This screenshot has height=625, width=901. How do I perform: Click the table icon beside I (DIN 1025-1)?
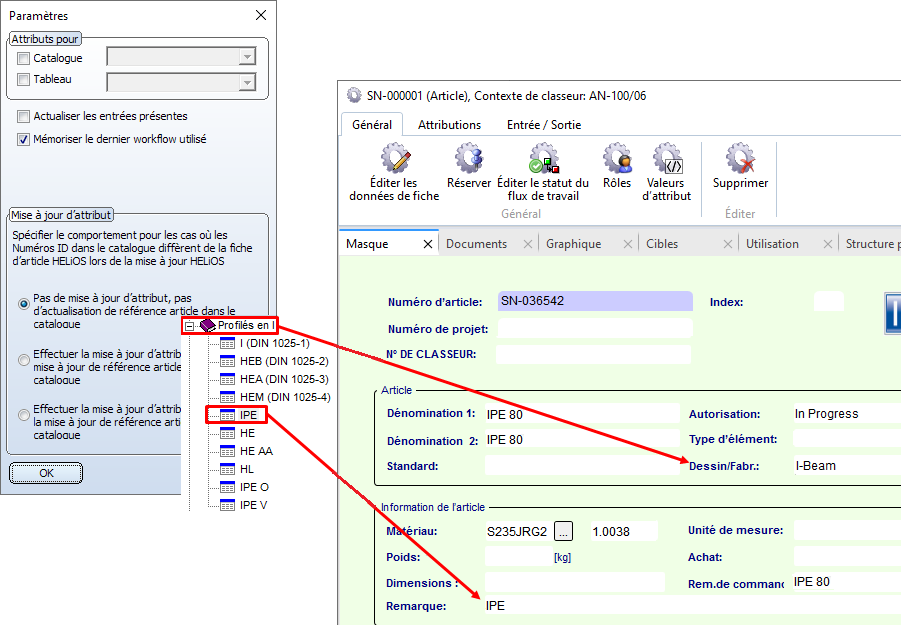[x=228, y=344]
